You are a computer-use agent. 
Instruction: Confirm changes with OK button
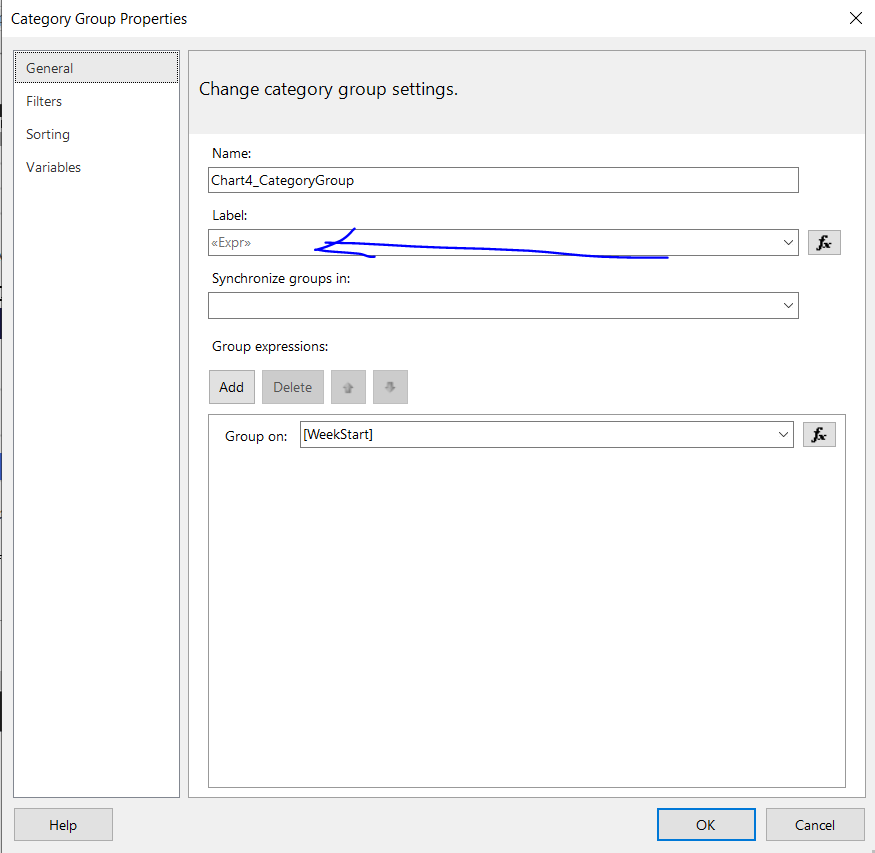tap(706, 825)
